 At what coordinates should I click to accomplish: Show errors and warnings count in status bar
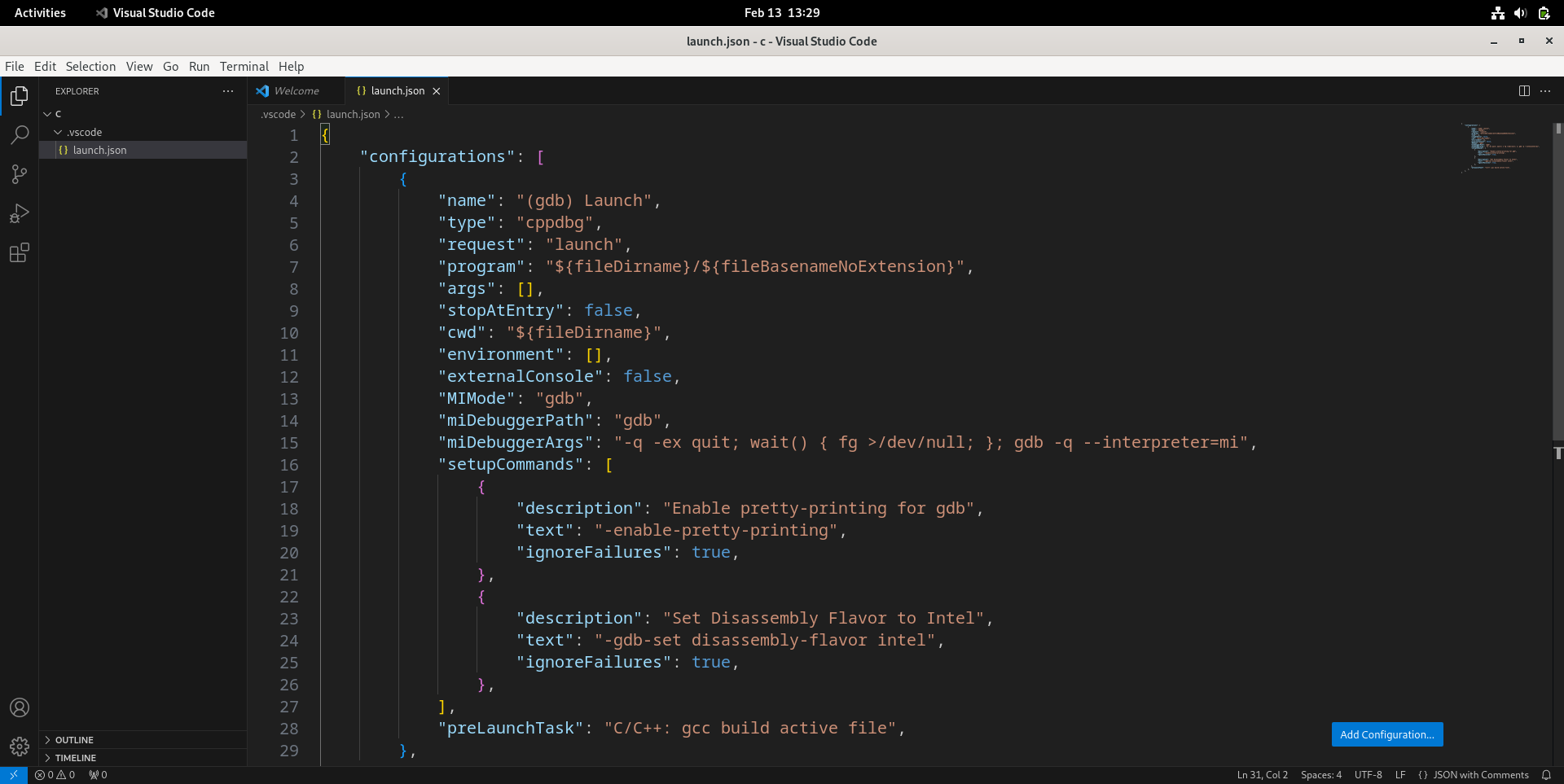pos(55,775)
